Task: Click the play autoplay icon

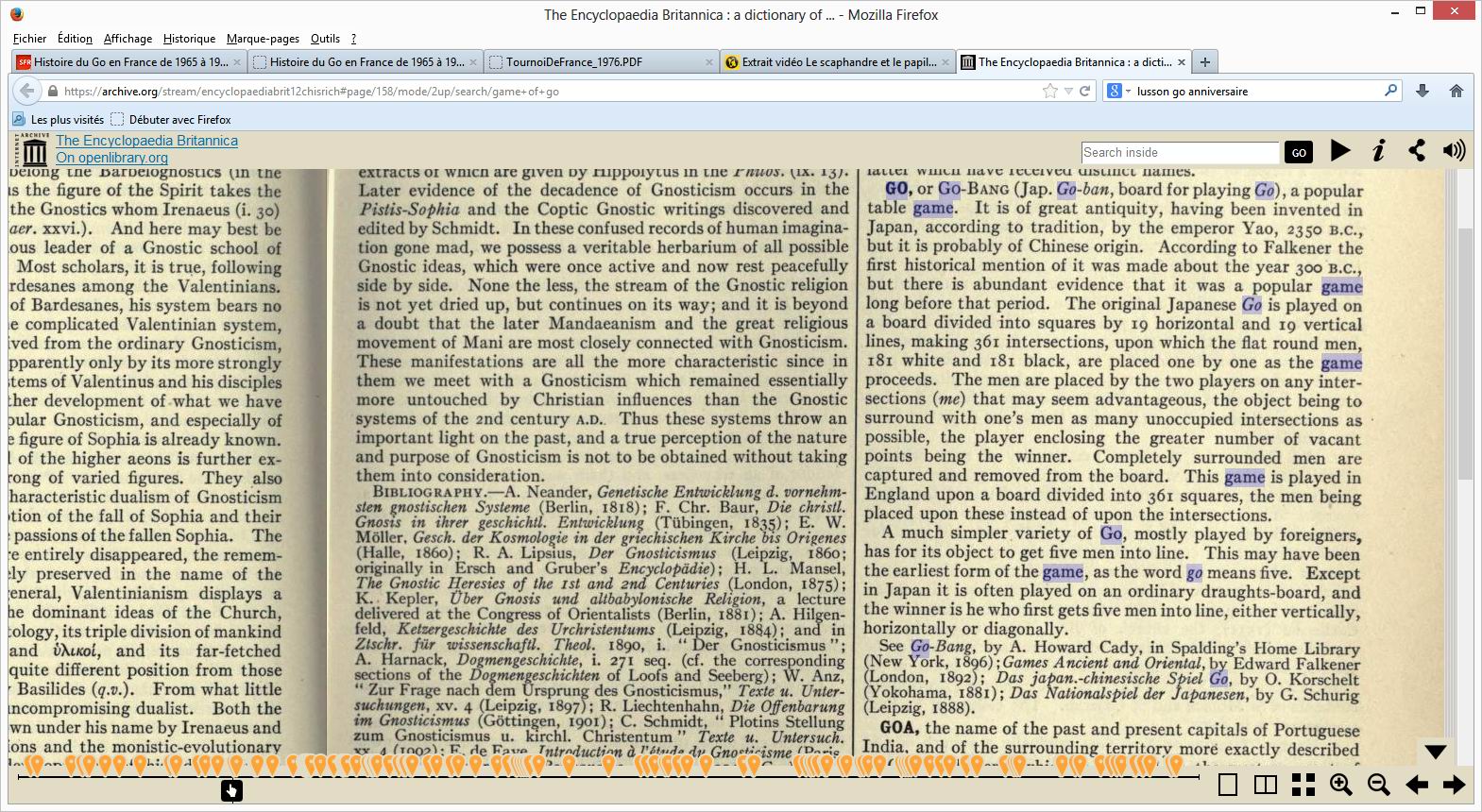Action: [x=1339, y=151]
